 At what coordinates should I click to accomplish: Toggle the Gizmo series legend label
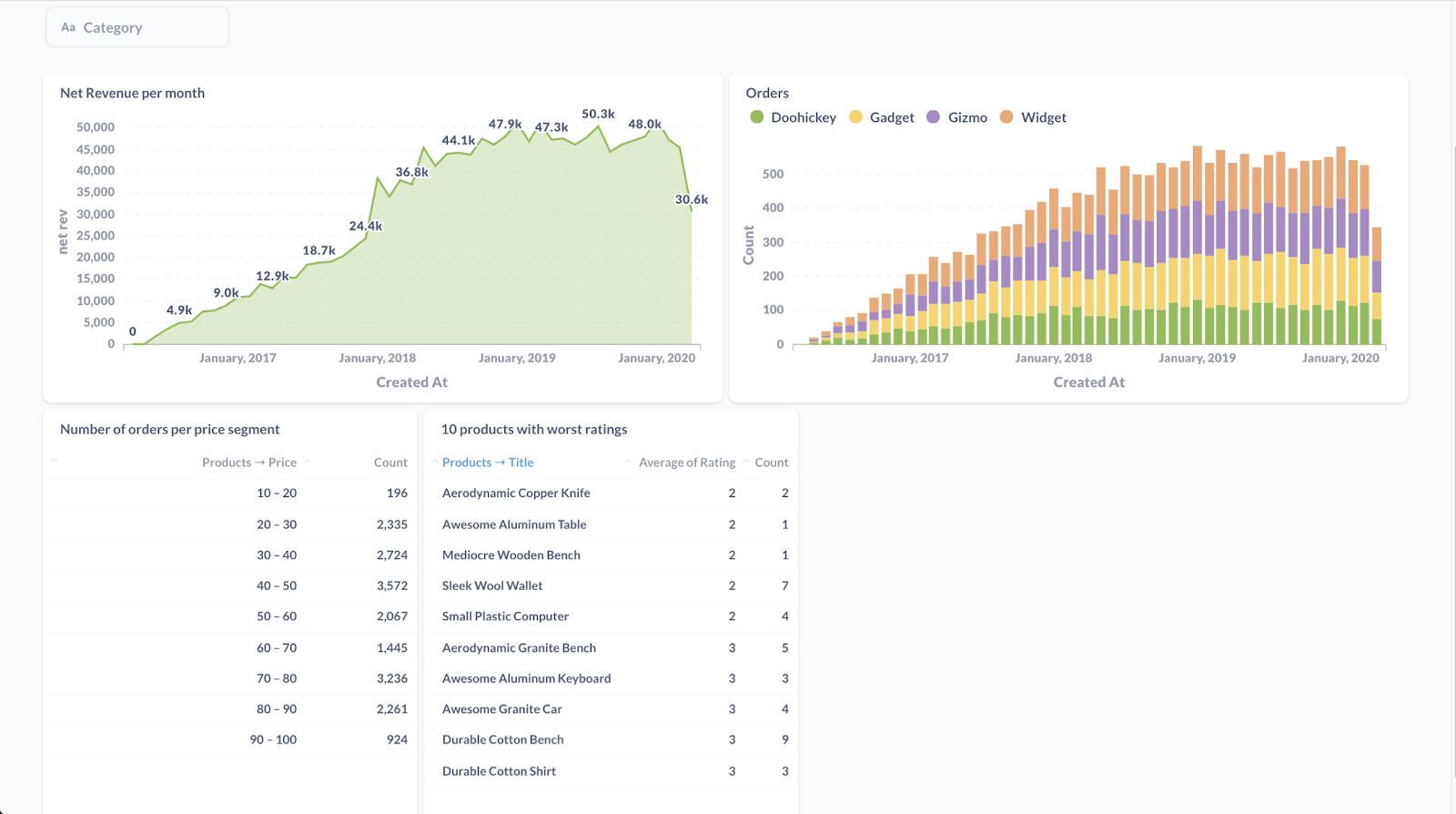click(967, 117)
